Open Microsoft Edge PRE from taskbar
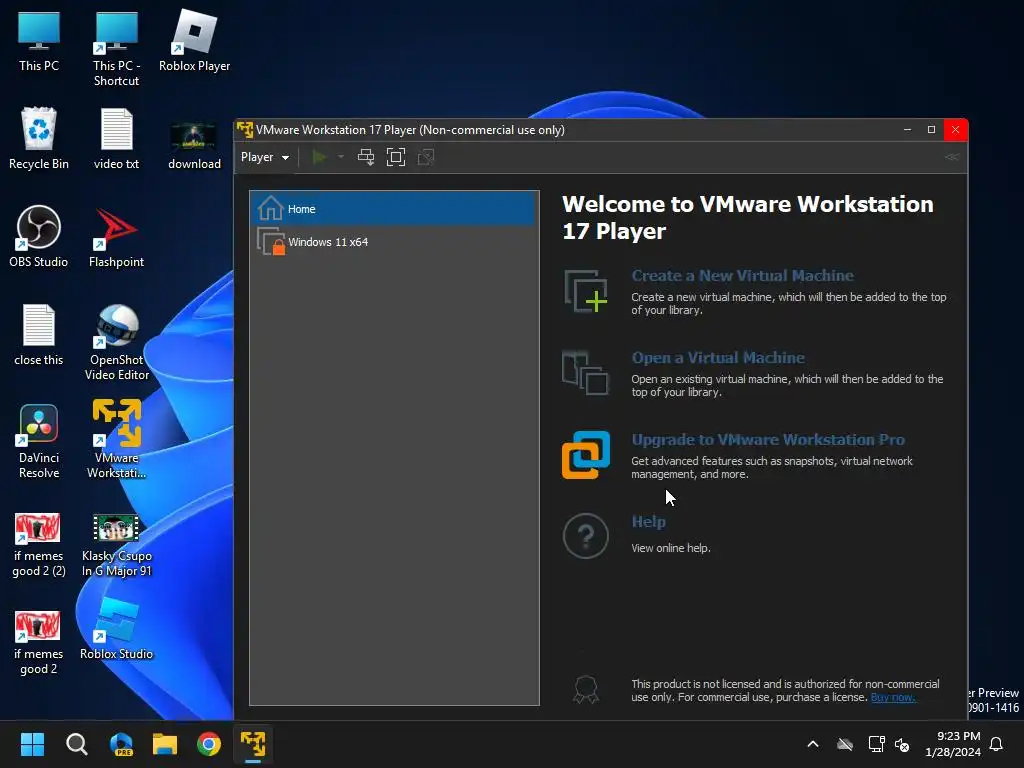Screen dimensions: 1024x768 [121, 744]
